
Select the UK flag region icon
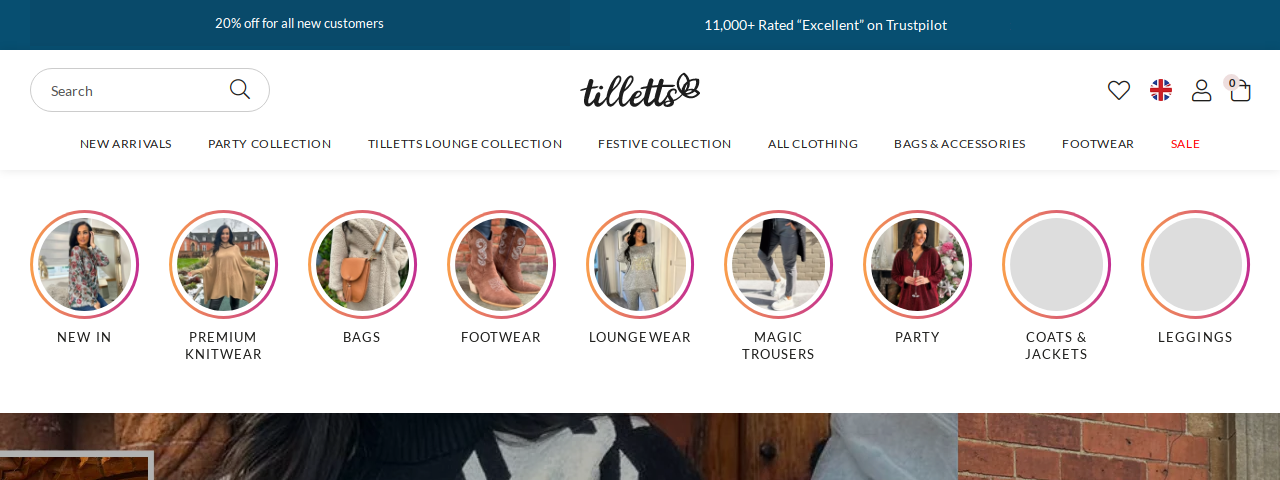1161,90
